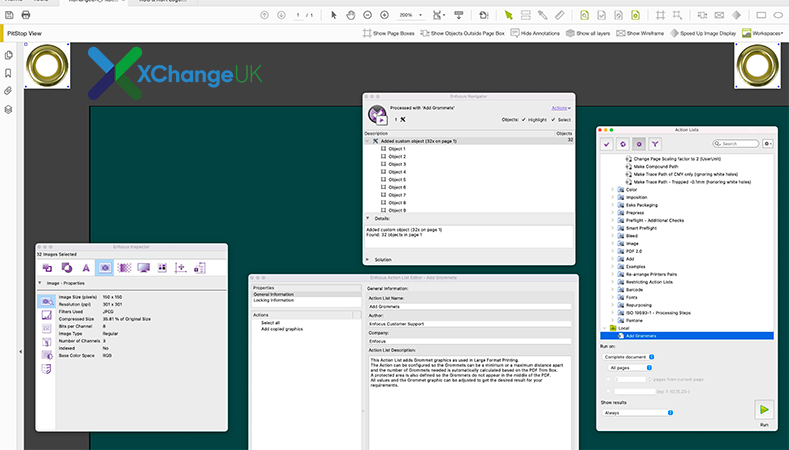Open the Workspaces dropdown
Viewport: 789px width, 450px height.
click(x=762, y=33)
